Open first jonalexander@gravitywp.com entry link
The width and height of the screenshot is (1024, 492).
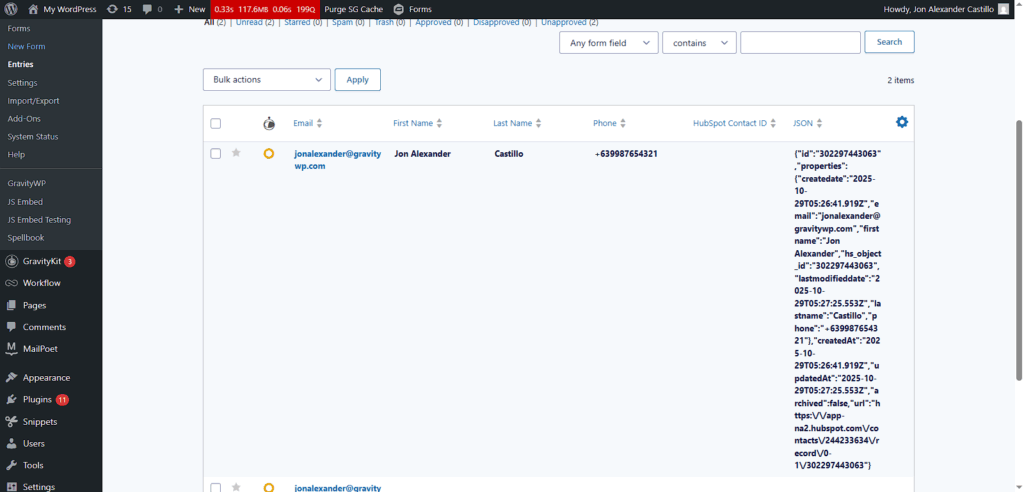pos(338,160)
